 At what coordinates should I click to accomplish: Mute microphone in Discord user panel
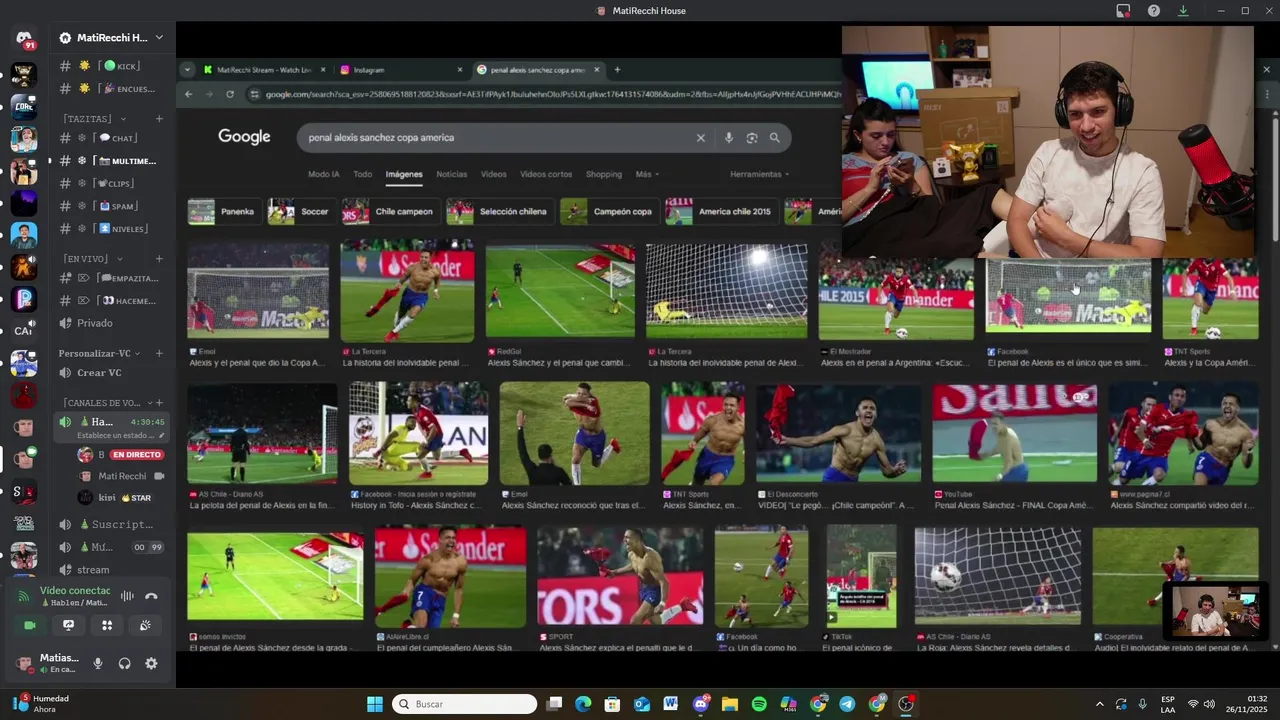[98, 663]
